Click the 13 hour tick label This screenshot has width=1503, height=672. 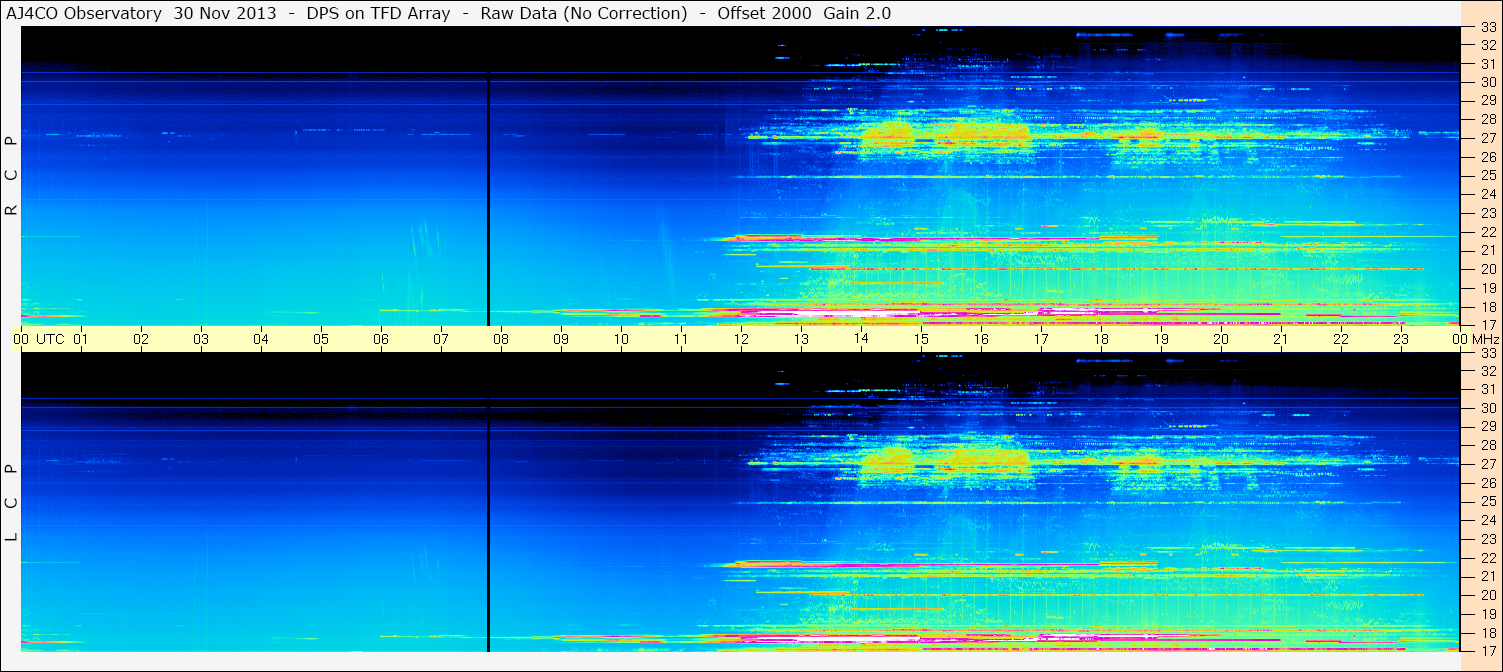(801, 339)
